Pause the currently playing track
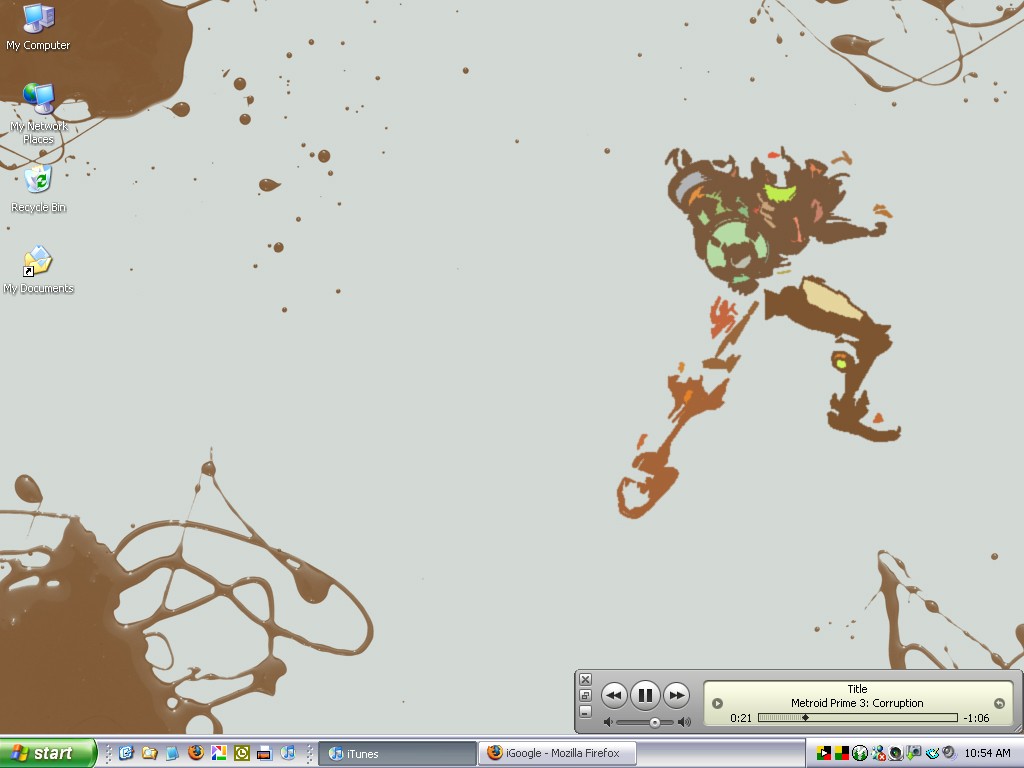The height and width of the screenshot is (768, 1024). point(645,695)
